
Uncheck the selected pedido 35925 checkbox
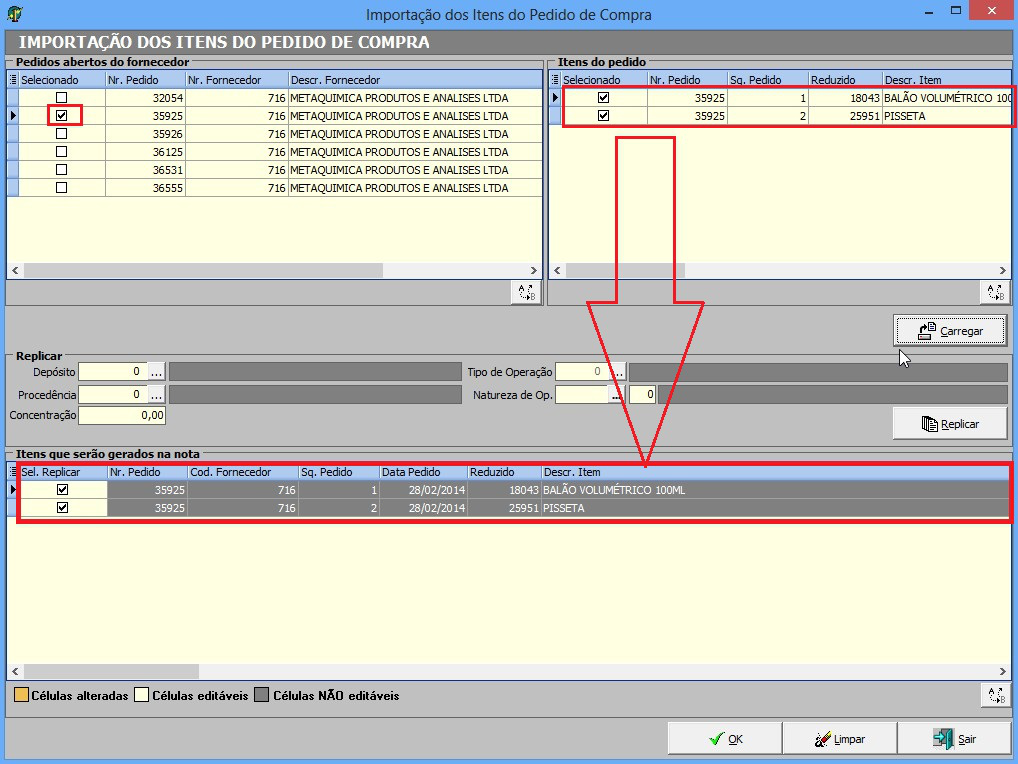[x=62, y=116]
